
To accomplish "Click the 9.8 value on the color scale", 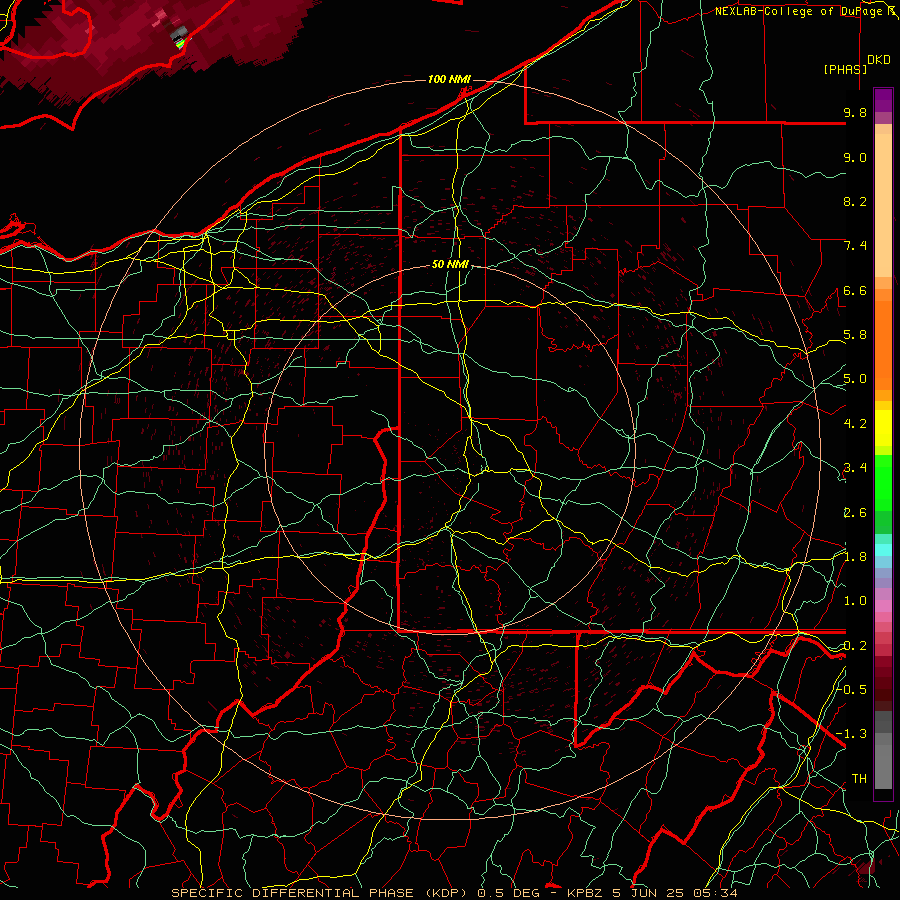I will tap(855, 112).
